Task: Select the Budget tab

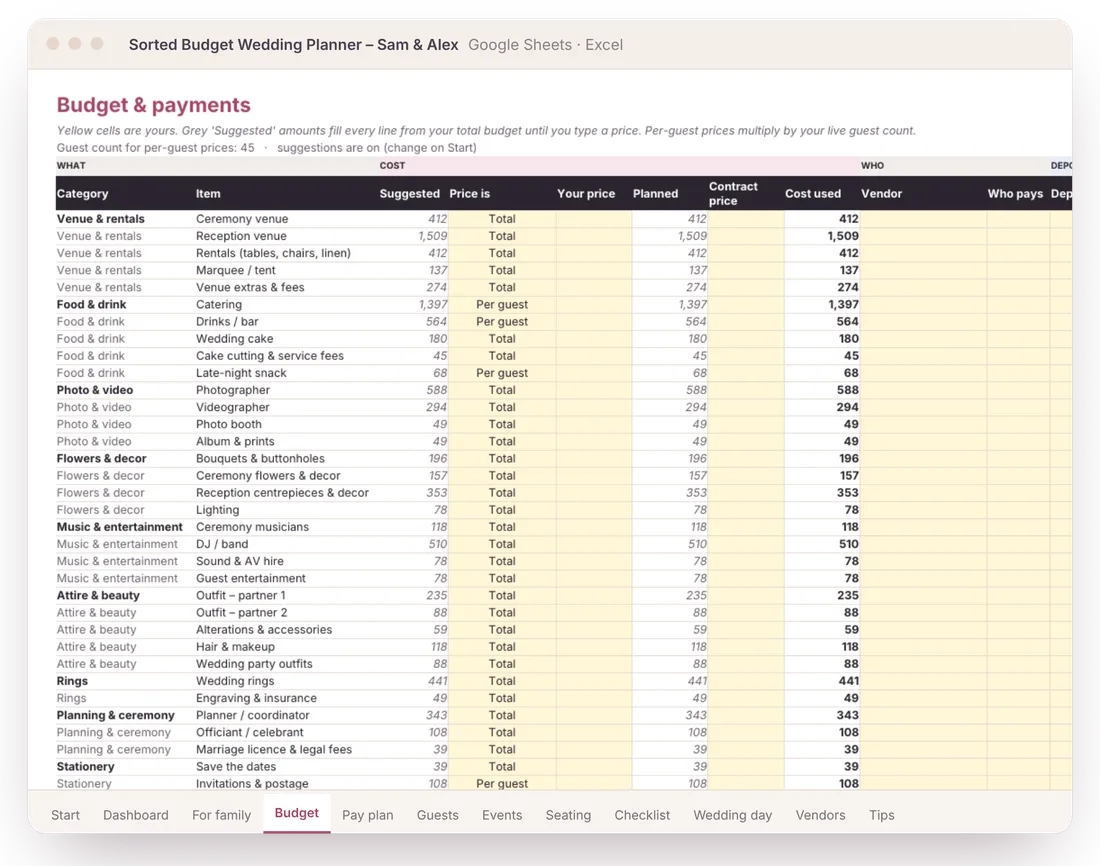Action: point(297,813)
